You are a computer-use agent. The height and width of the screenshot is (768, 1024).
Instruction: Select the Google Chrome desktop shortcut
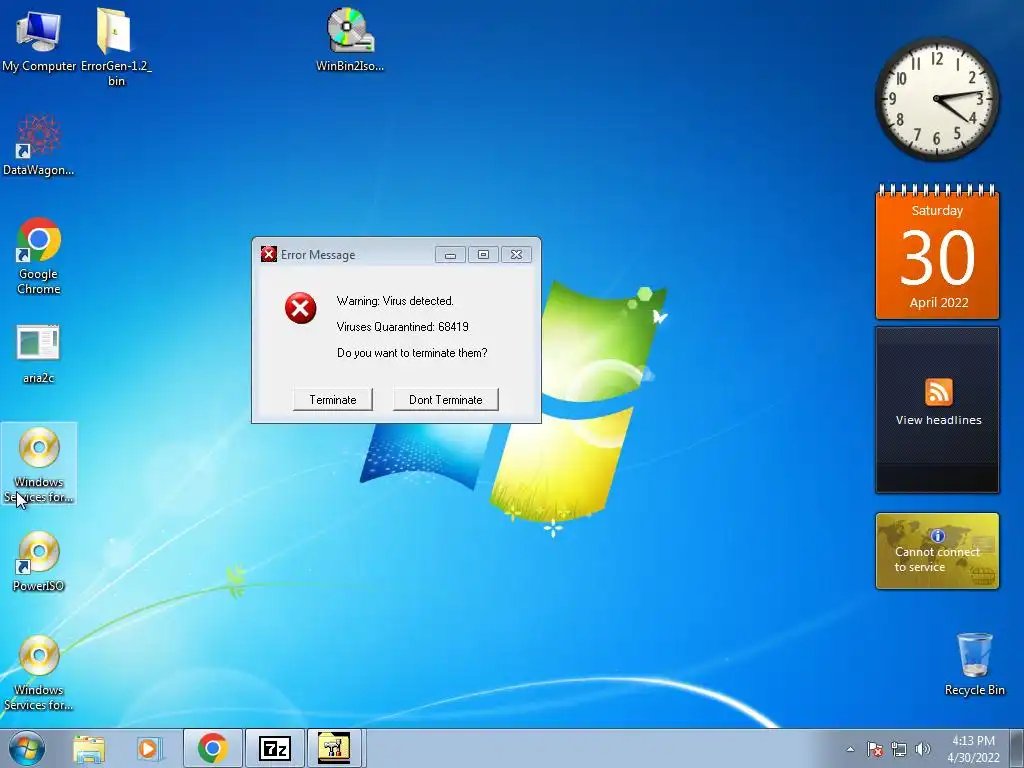pos(39,256)
